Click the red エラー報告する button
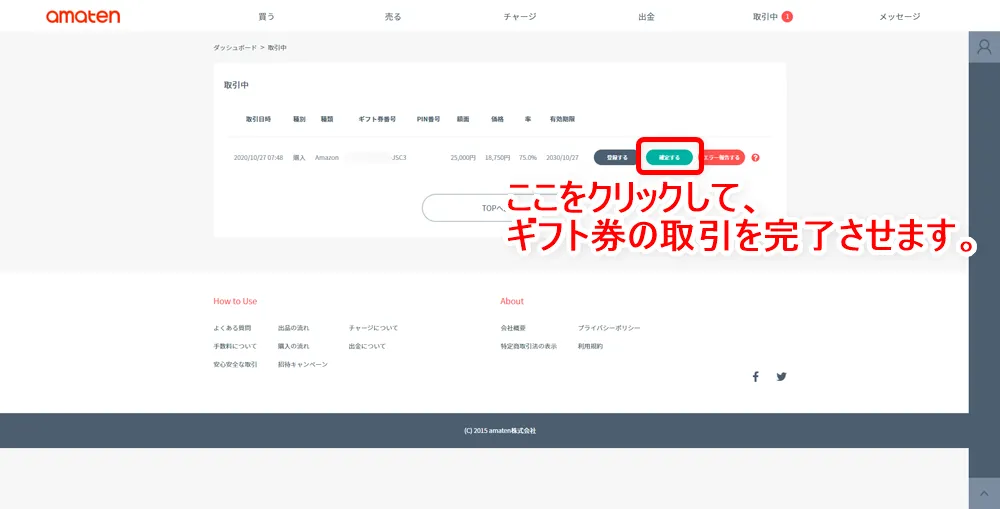 tap(722, 158)
